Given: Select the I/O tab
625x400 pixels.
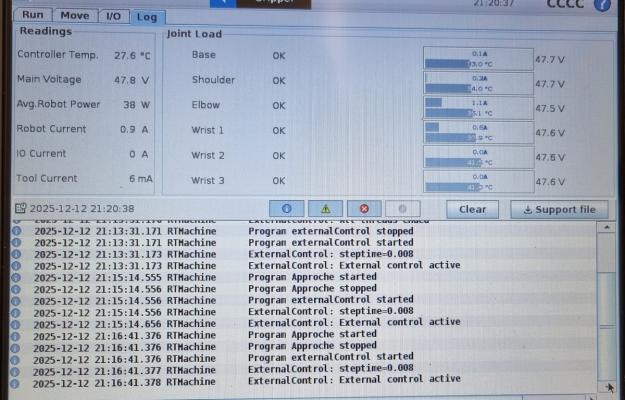Looking at the screenshot, I should pyautogui.click(x=113, y=16).
